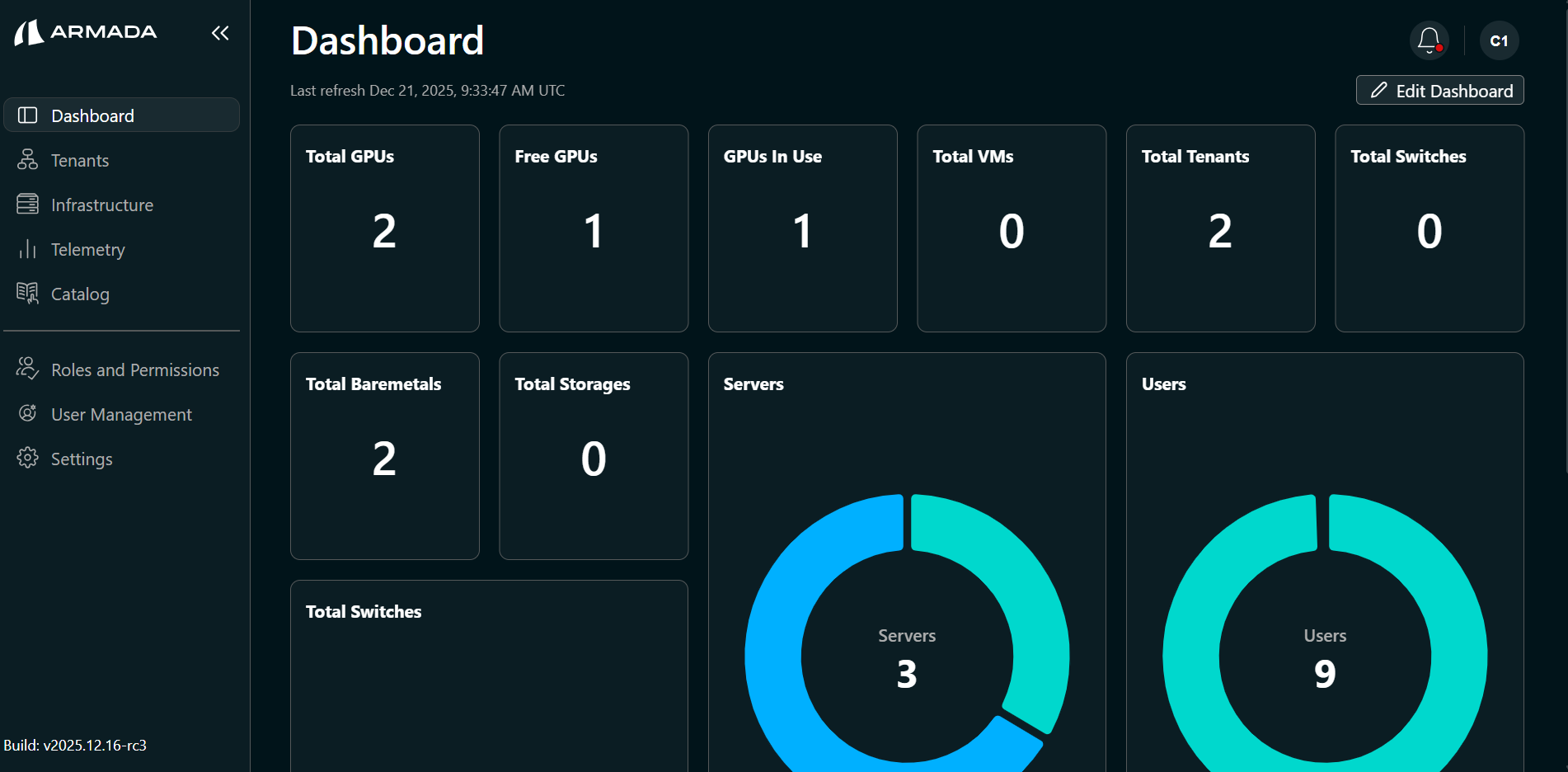Open the C1 profile menu
The width and height of the screenshot is (1568, 772).
pos(1499,40)
